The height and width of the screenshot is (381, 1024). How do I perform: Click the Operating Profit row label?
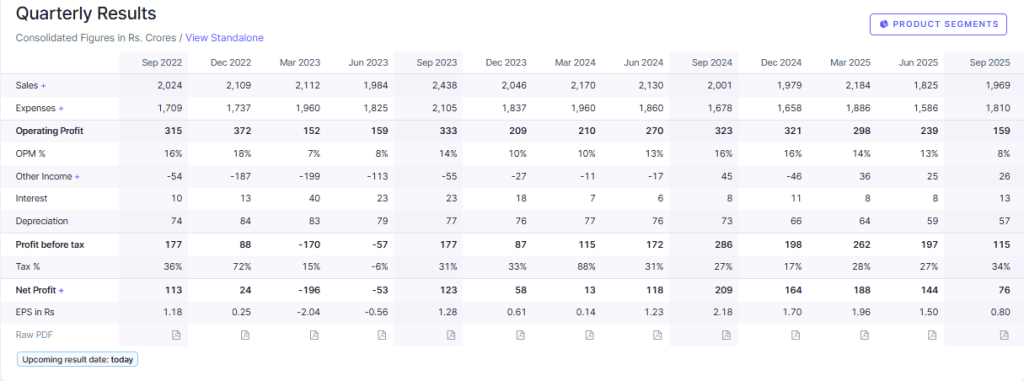(x=50, y=131)
